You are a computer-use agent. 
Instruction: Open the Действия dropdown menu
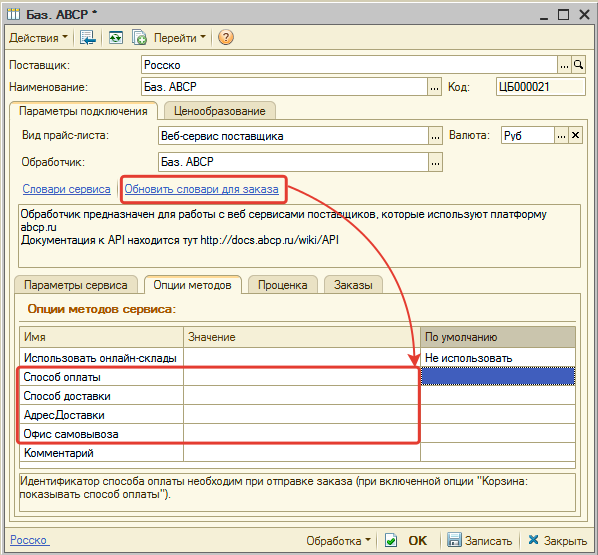click(38, 38)
